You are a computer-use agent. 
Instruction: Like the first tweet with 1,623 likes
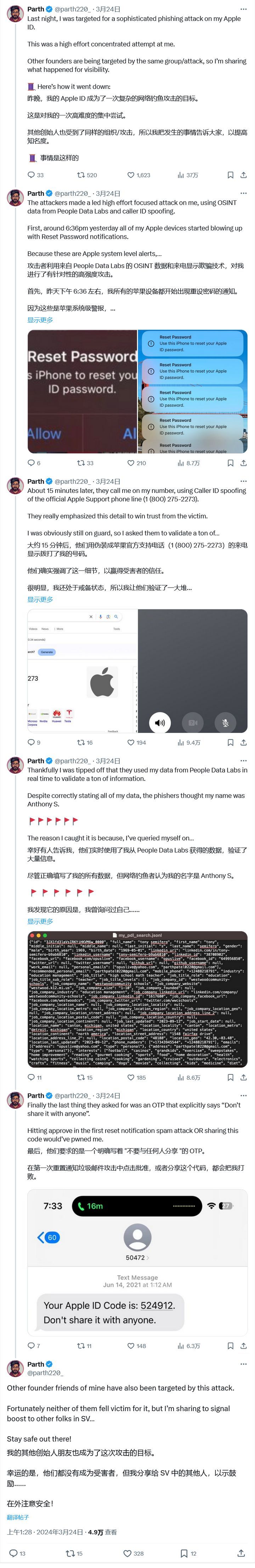click(x=138, y=175)
